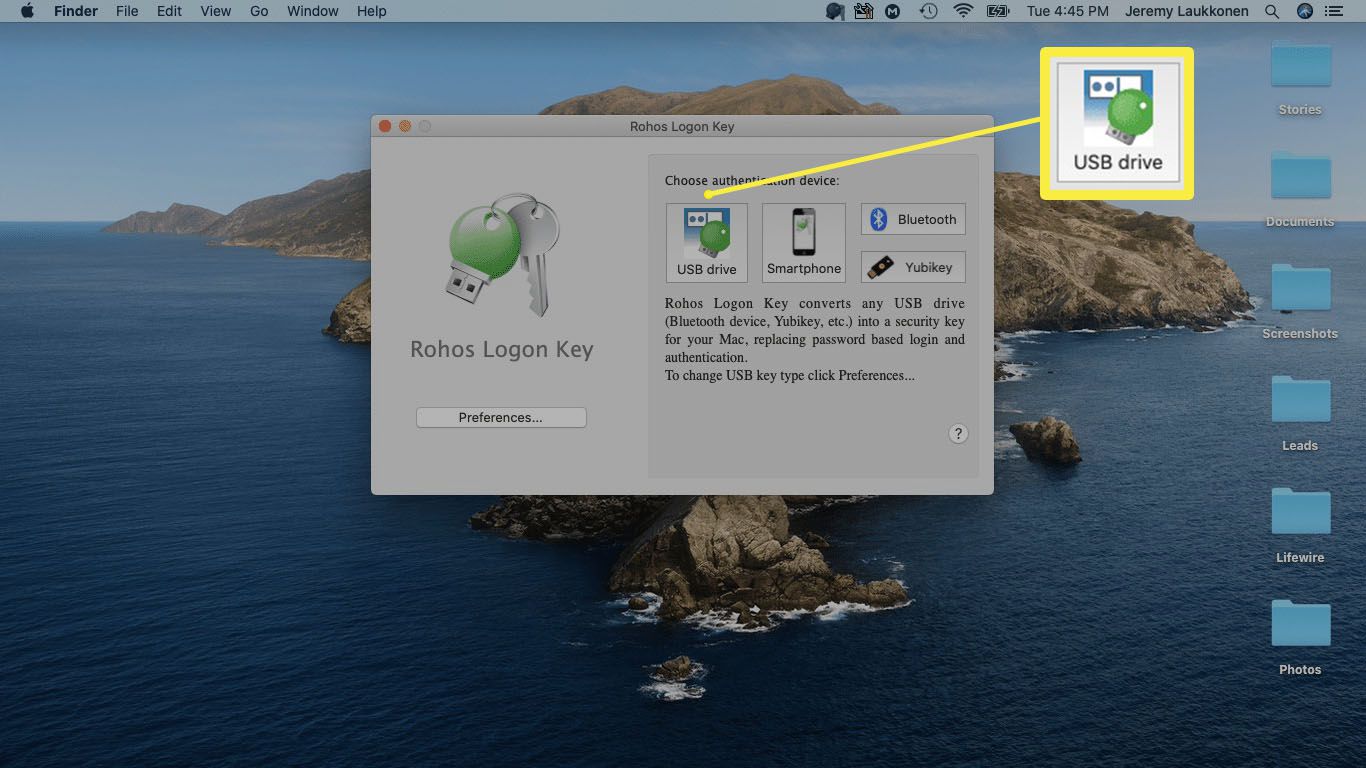Open the Help menu

point(371,11)
